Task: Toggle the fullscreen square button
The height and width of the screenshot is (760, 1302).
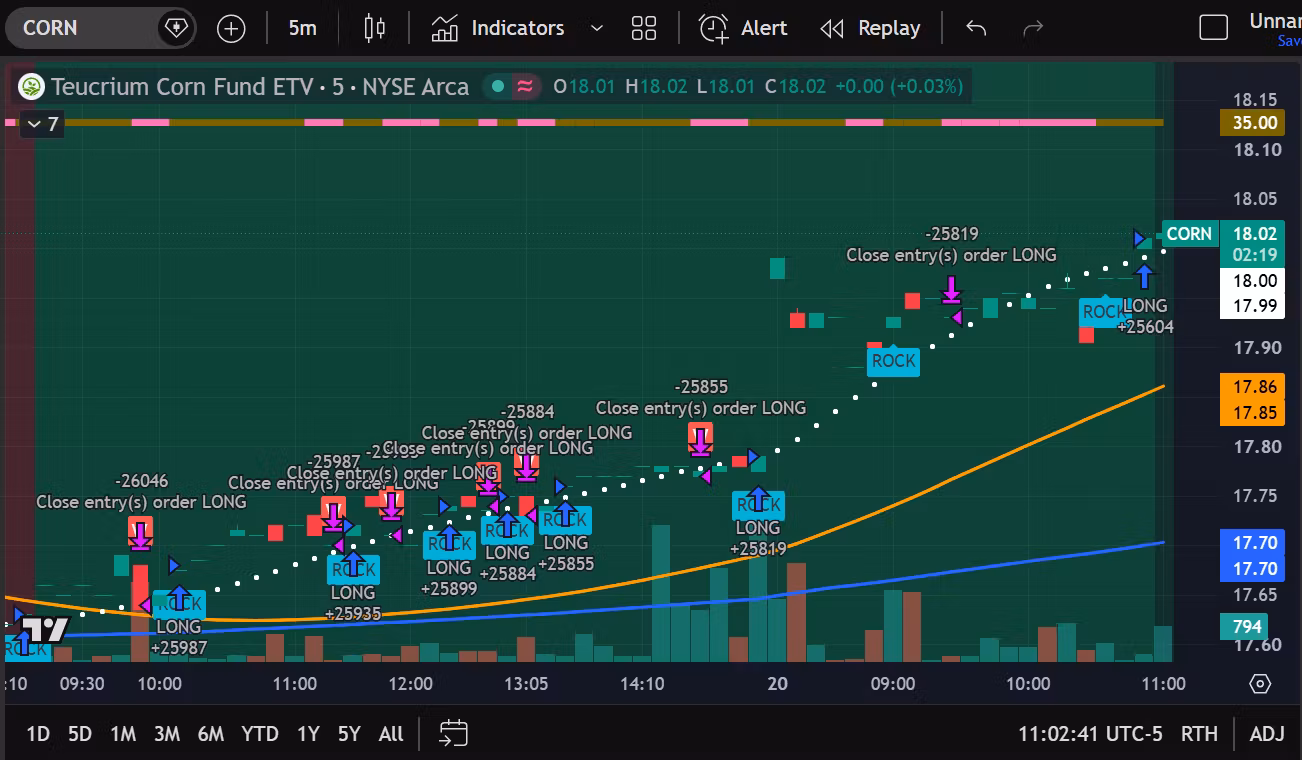Action: pyautogui.click(x=1213, y=28)
